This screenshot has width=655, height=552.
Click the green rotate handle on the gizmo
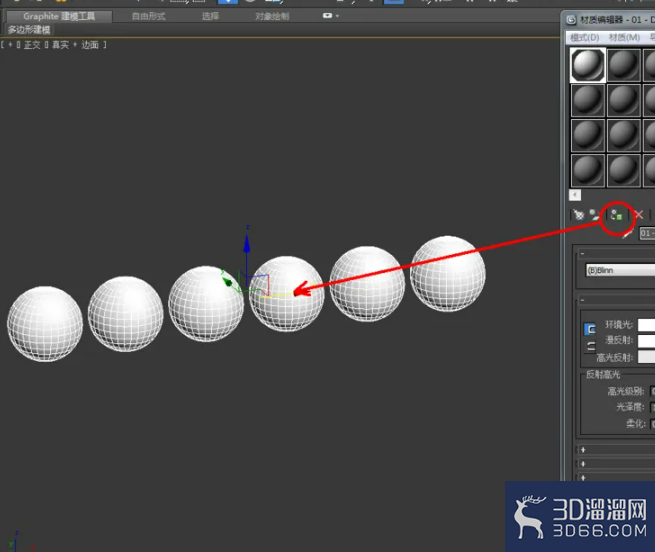click(x=227, y=282)
